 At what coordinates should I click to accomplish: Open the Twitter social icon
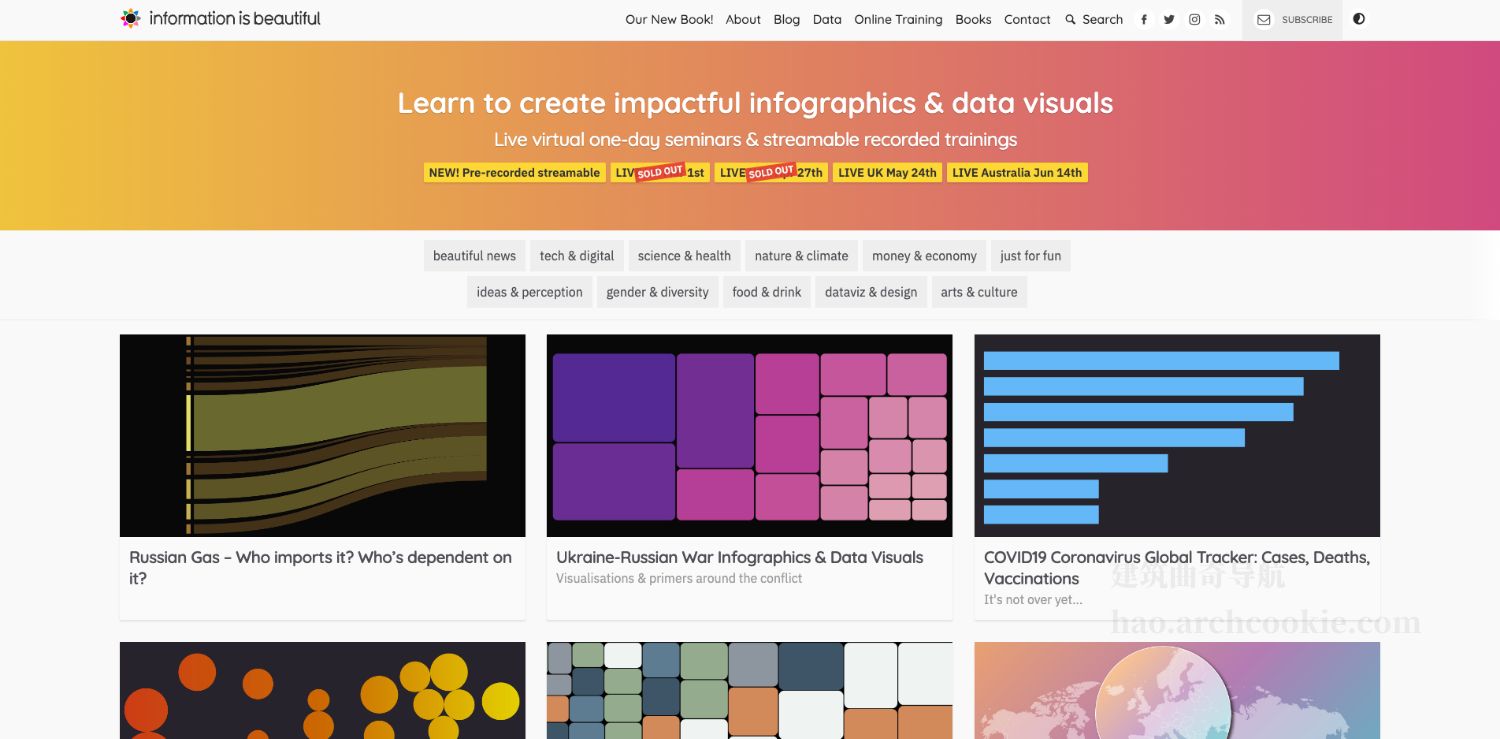pos(1169,20)
